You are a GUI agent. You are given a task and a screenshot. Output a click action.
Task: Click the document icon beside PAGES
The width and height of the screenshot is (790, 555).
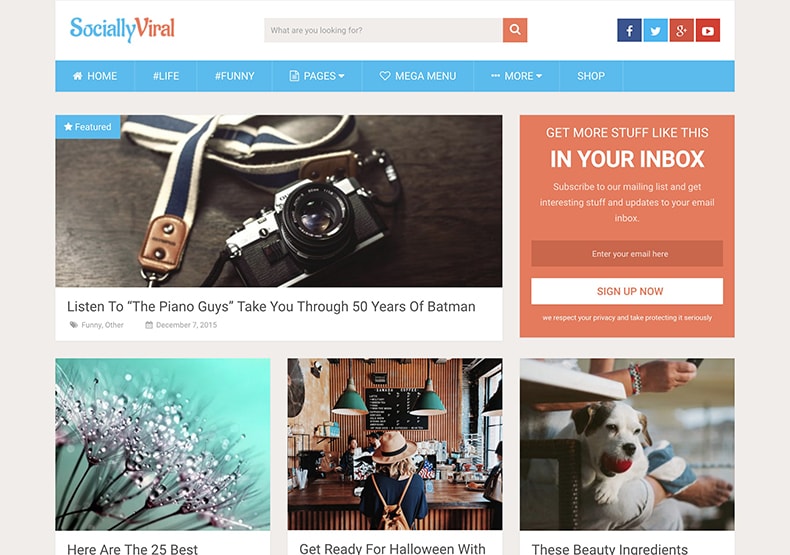294,76
